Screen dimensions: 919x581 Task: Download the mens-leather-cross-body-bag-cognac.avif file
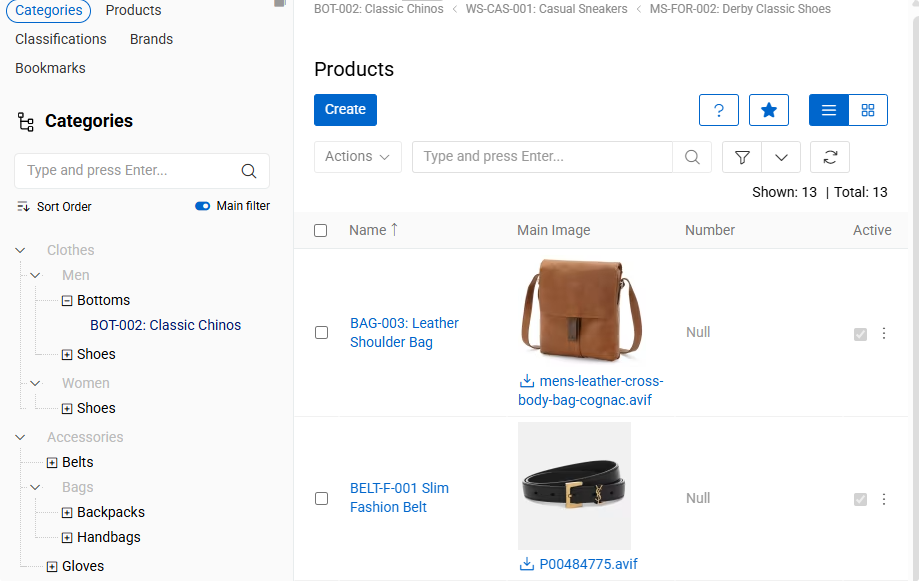(527, 381)
